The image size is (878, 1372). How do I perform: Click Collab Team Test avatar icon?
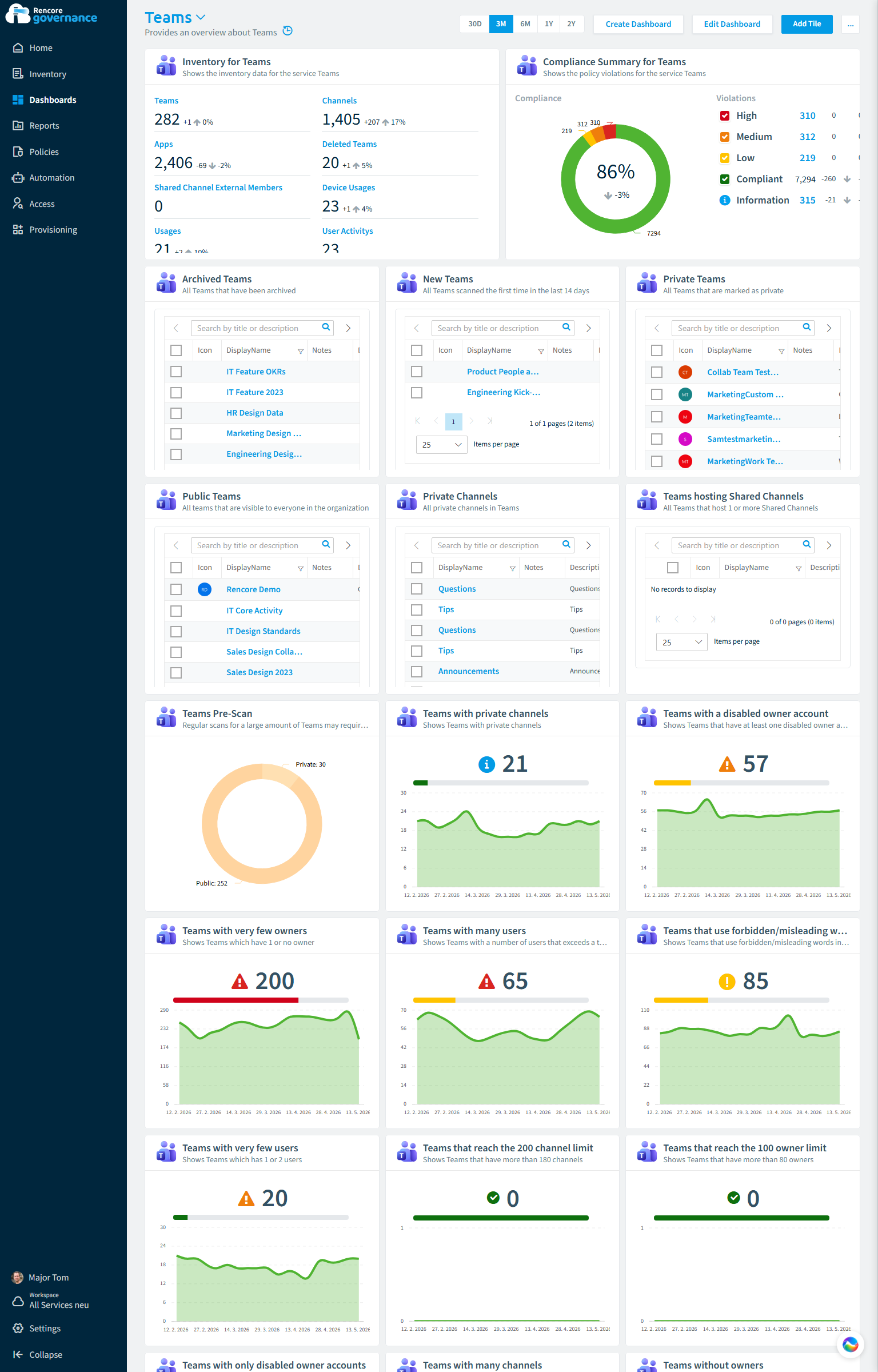685,372
